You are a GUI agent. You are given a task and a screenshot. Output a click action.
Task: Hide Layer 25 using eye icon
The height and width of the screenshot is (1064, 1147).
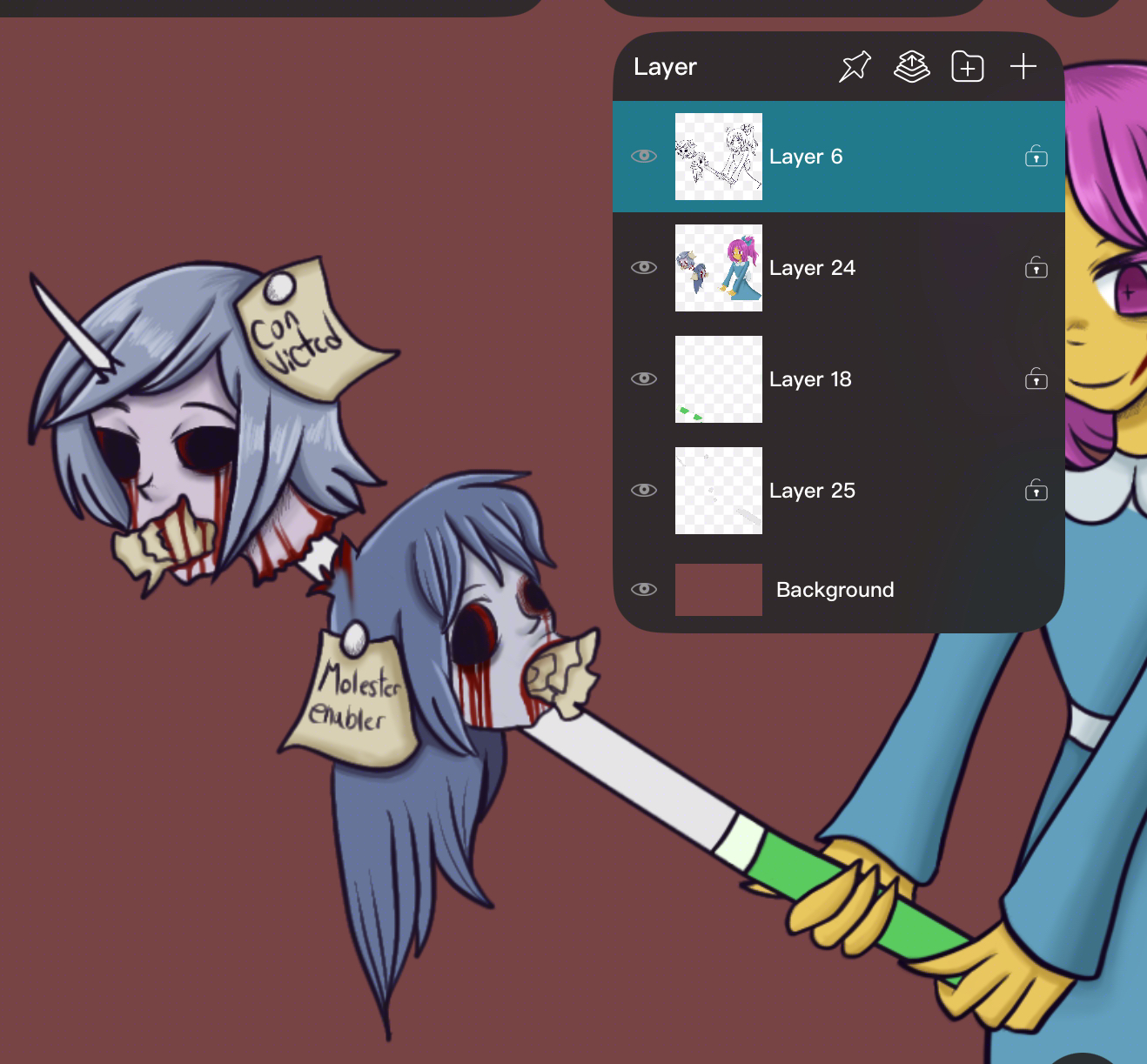pos(644,491)
